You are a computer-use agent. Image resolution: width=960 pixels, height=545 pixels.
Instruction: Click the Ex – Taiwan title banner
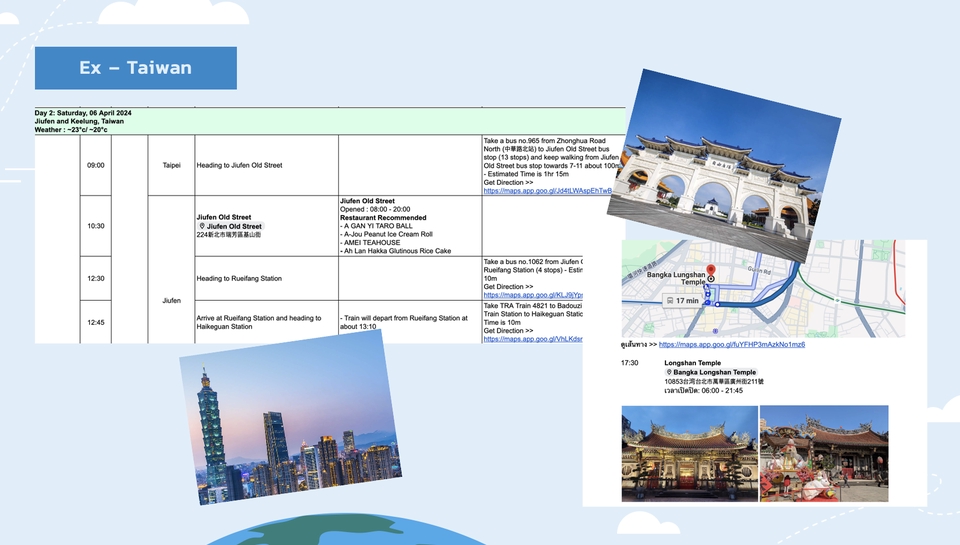tap(136, 68)
